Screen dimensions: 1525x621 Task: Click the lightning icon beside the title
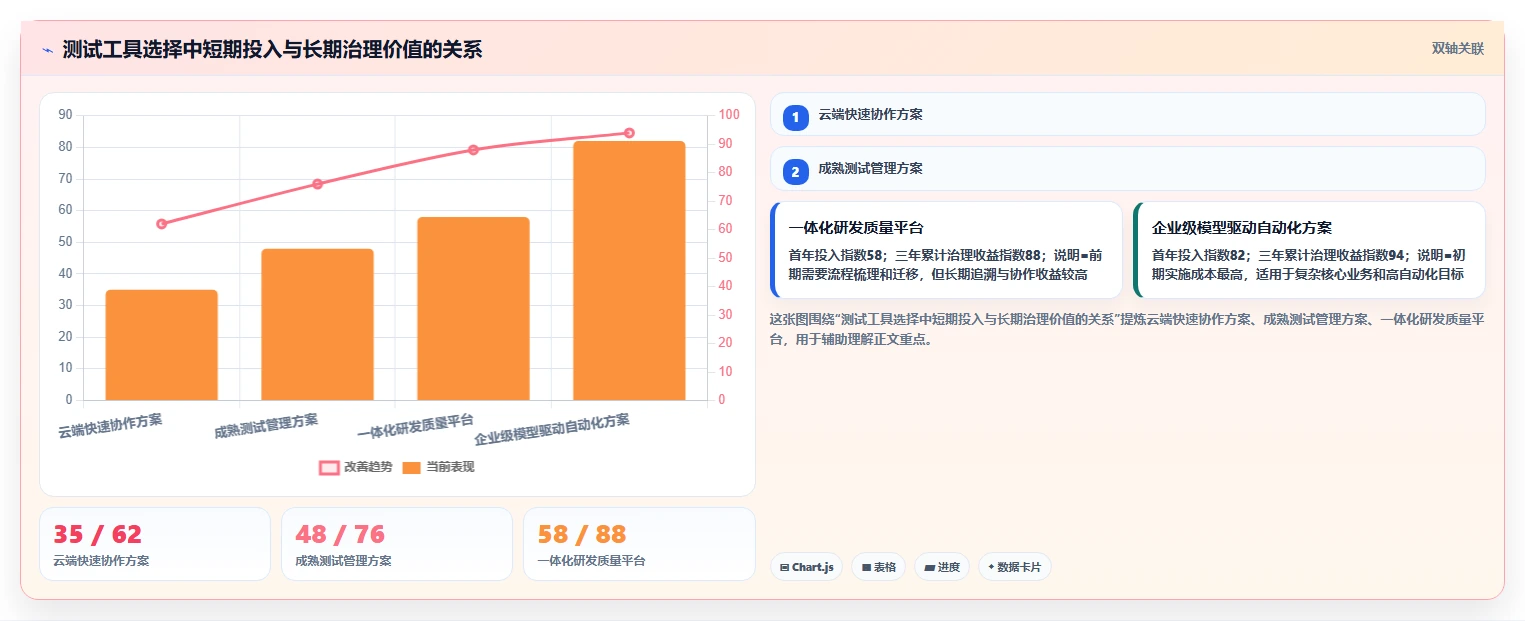[48, 50]
